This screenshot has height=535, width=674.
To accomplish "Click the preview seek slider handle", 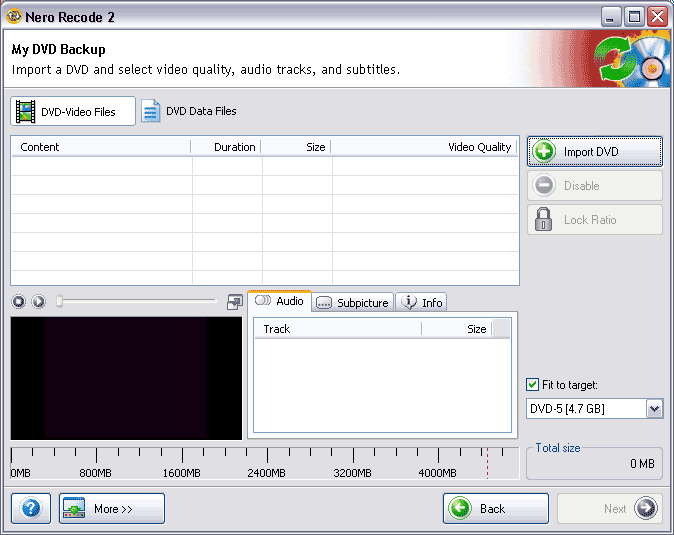I will click(59, 301).
